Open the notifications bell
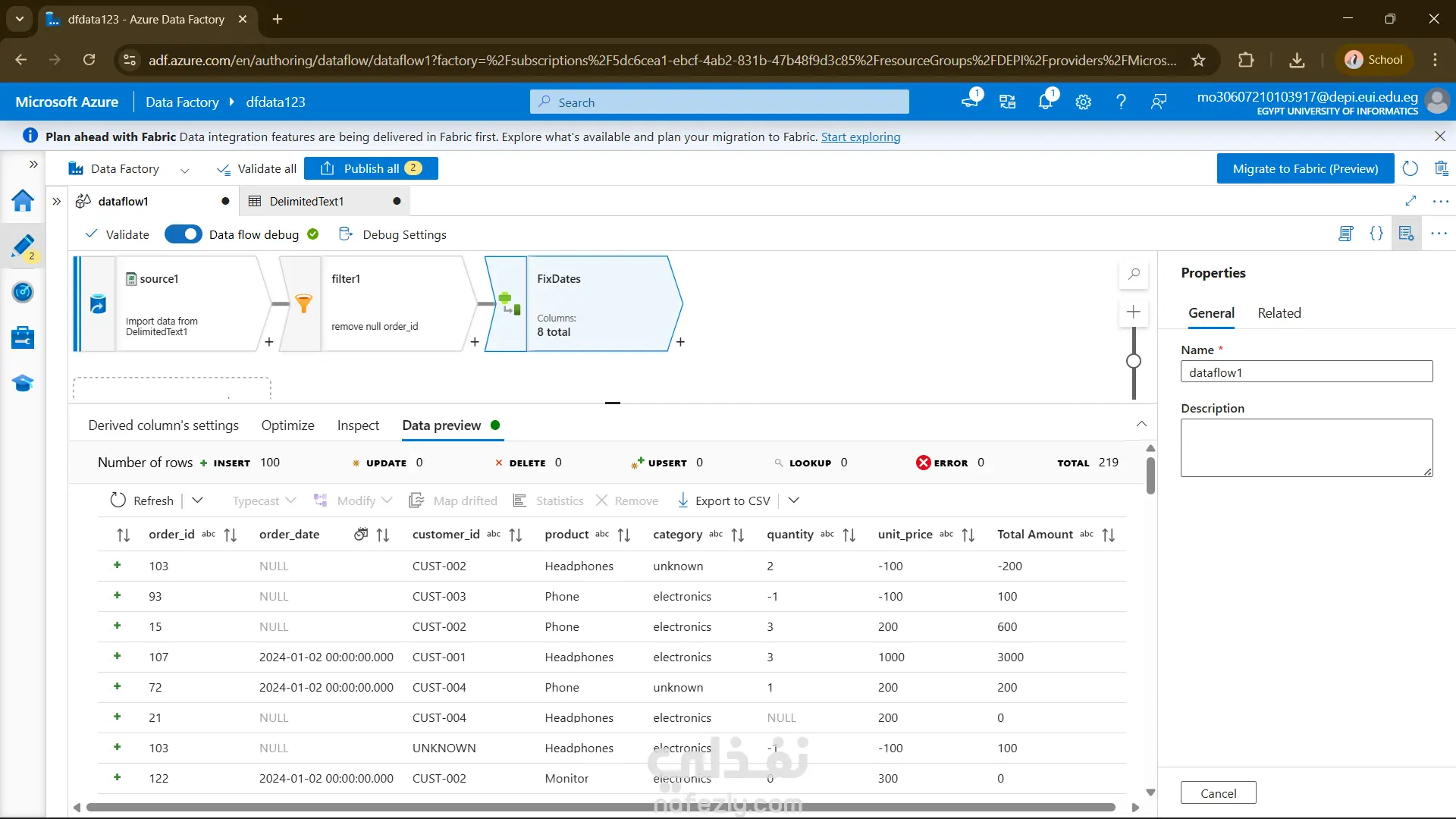This screenshot has height=819, width=1456. click(x=1046, y=102)
